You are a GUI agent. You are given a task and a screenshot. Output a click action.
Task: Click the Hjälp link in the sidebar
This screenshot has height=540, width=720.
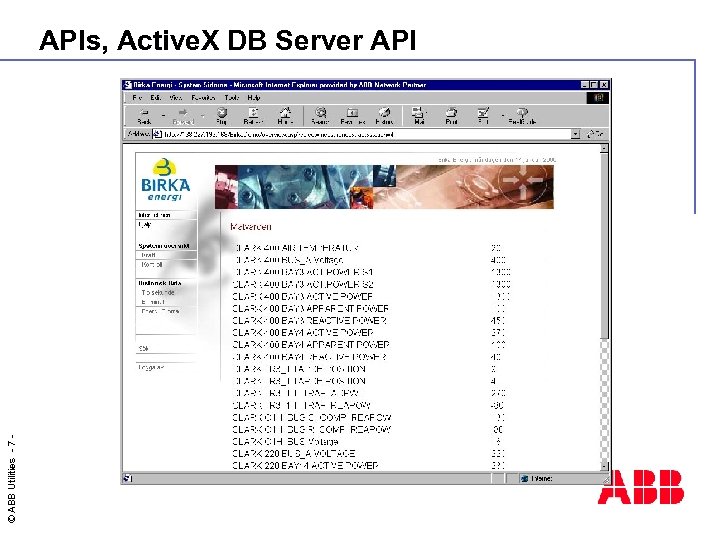(145, 225)
